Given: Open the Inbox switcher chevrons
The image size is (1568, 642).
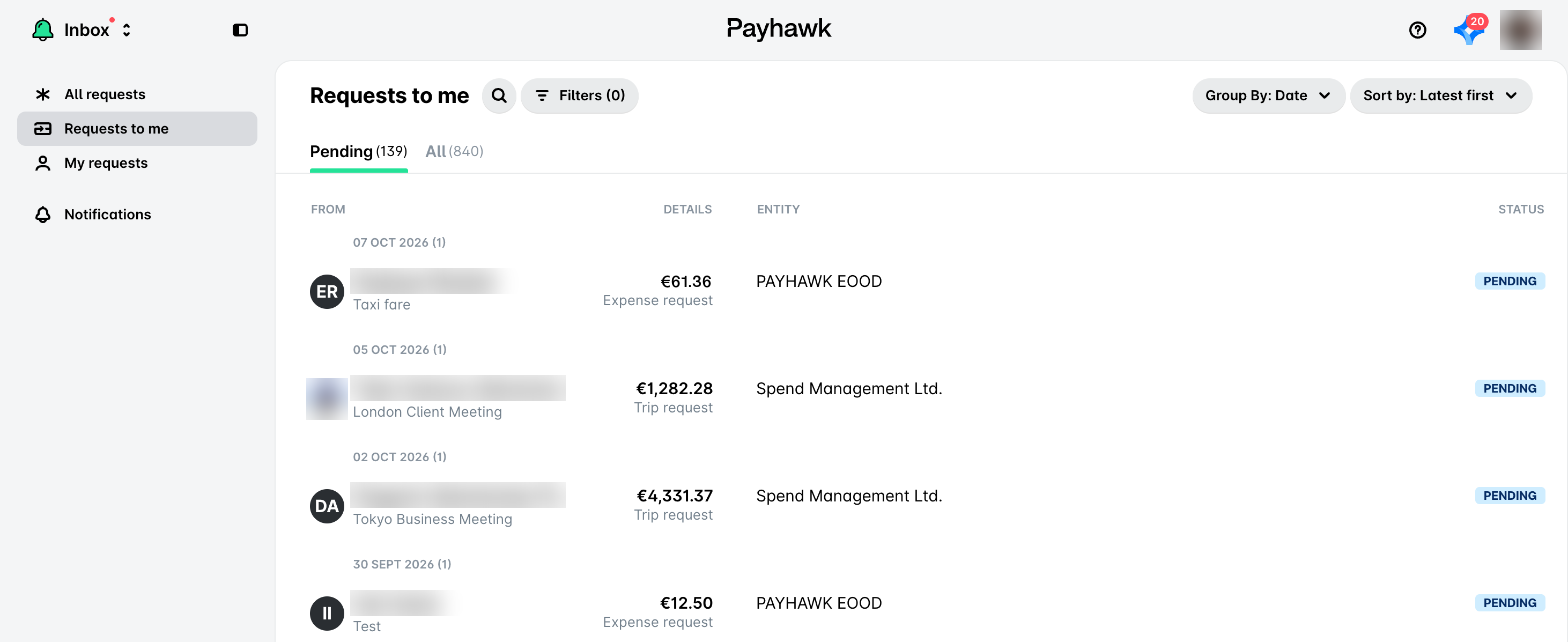Looking at the screenshot, I should point(126,30).
